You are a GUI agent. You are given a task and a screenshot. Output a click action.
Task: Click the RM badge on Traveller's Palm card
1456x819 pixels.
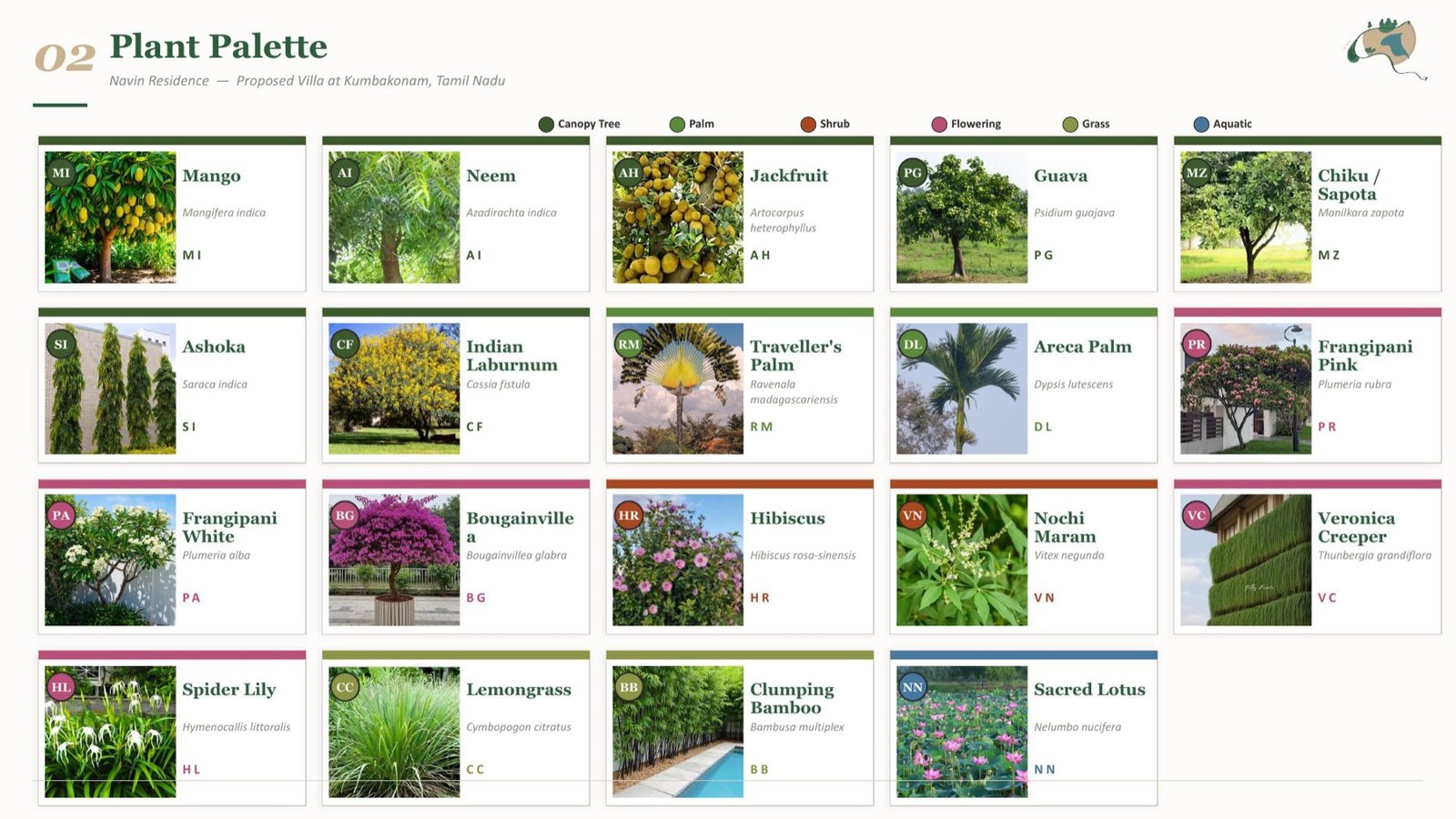coord(629,344)
